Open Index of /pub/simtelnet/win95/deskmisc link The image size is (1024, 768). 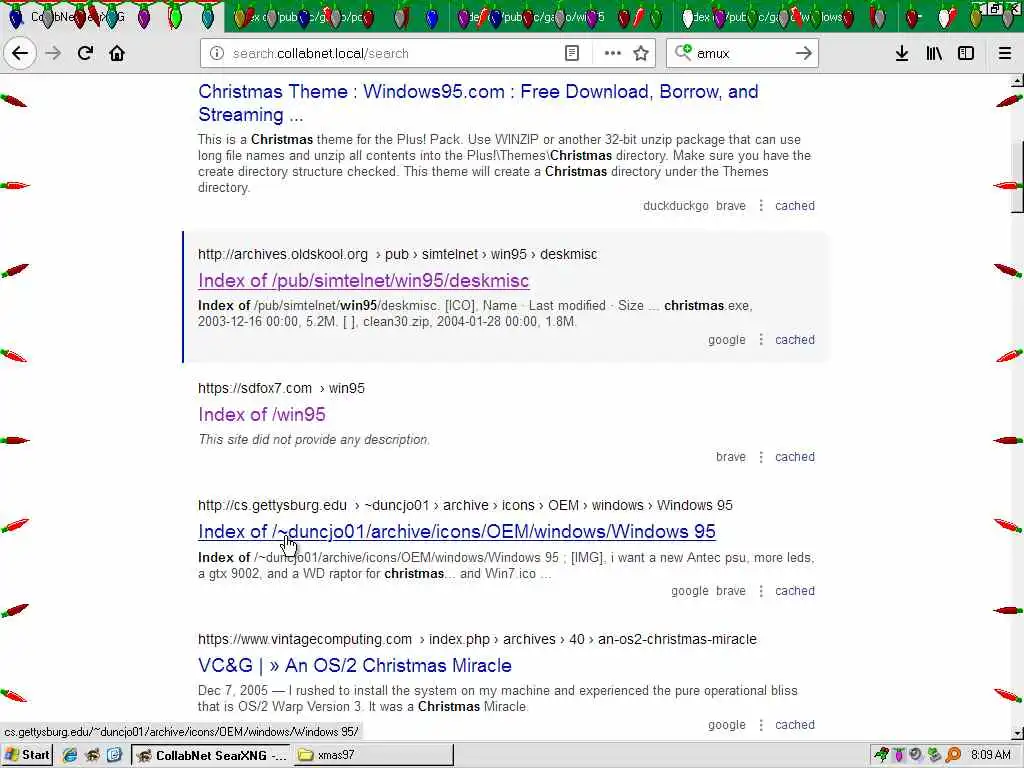[363, 280]
